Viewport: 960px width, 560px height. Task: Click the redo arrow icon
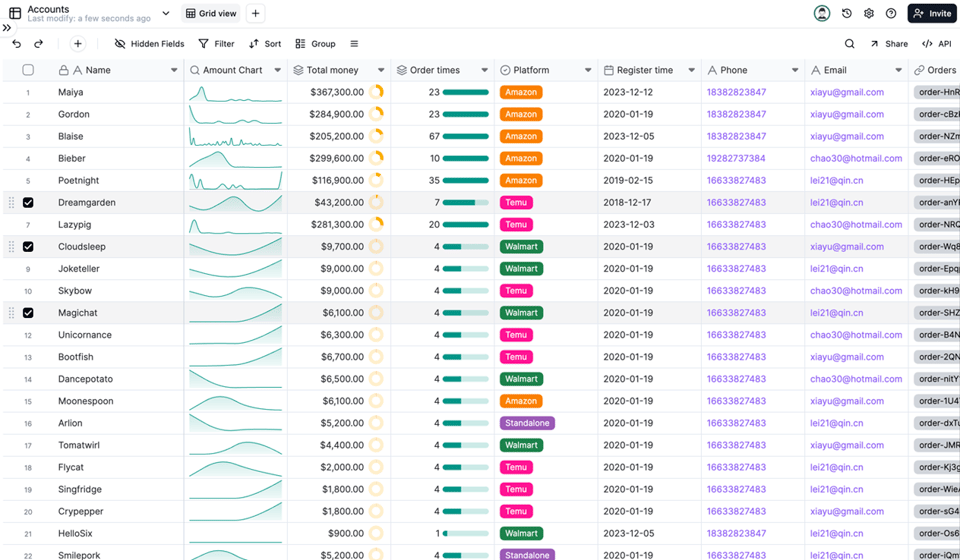click(x=39, y=44)
